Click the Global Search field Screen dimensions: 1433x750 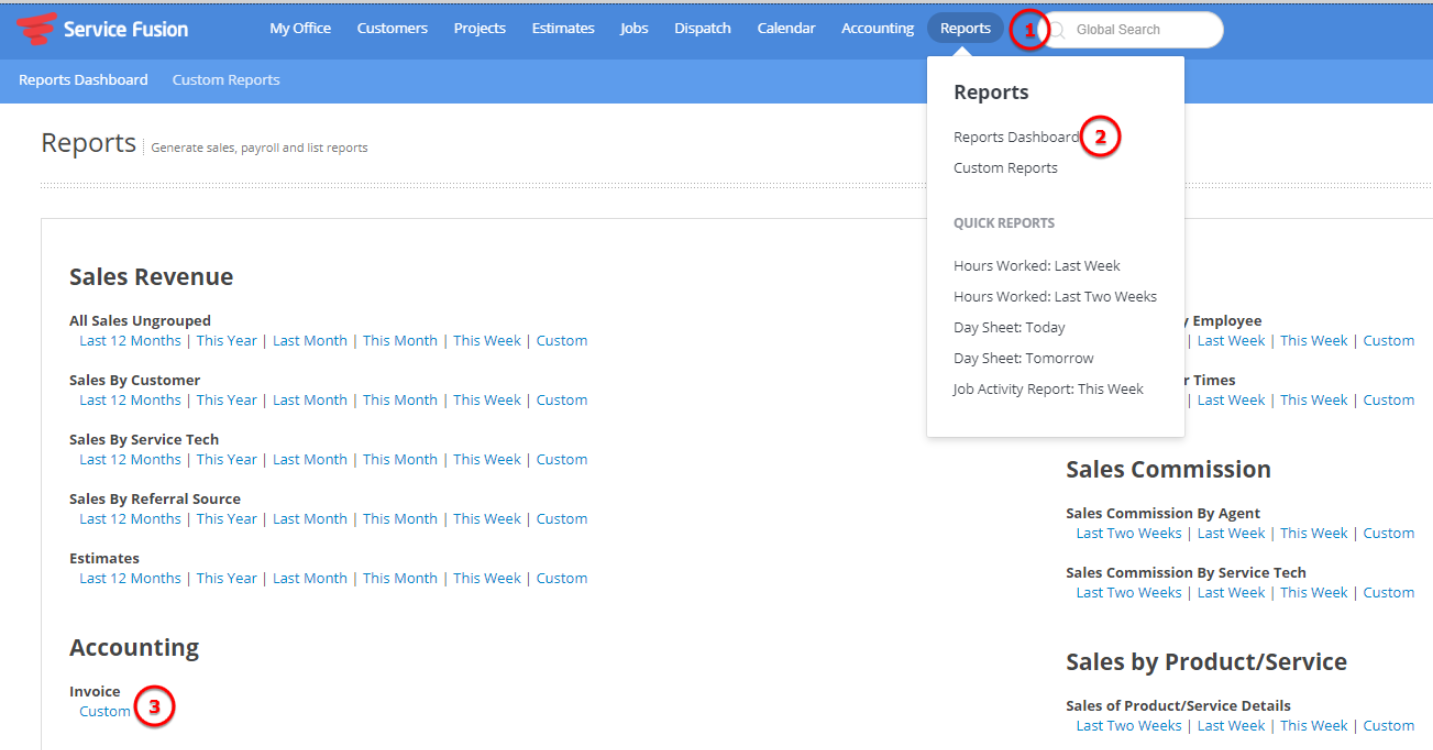coord(1130,30)
